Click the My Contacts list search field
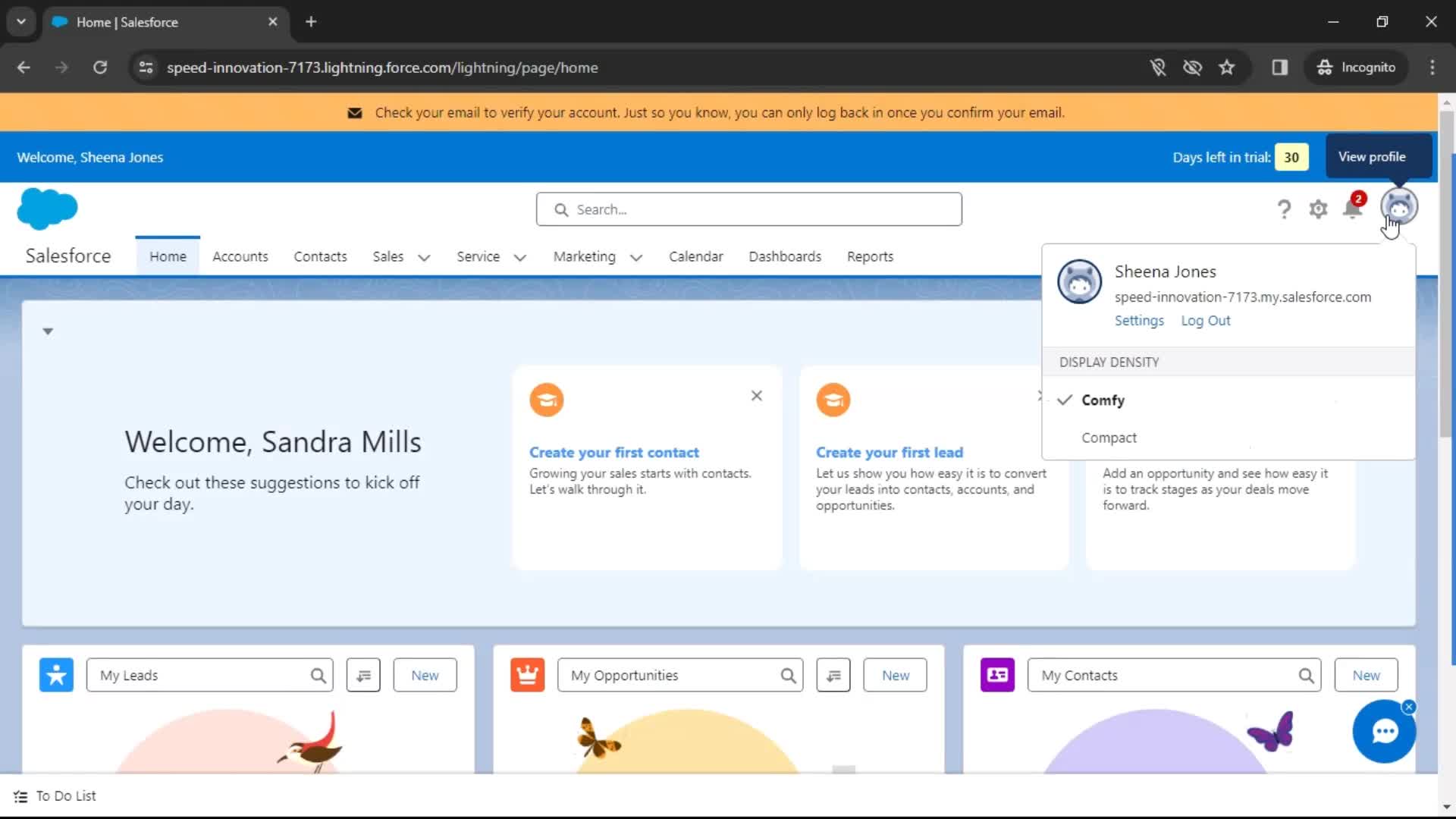The image size is (1456, 819). coord(1174,675)
